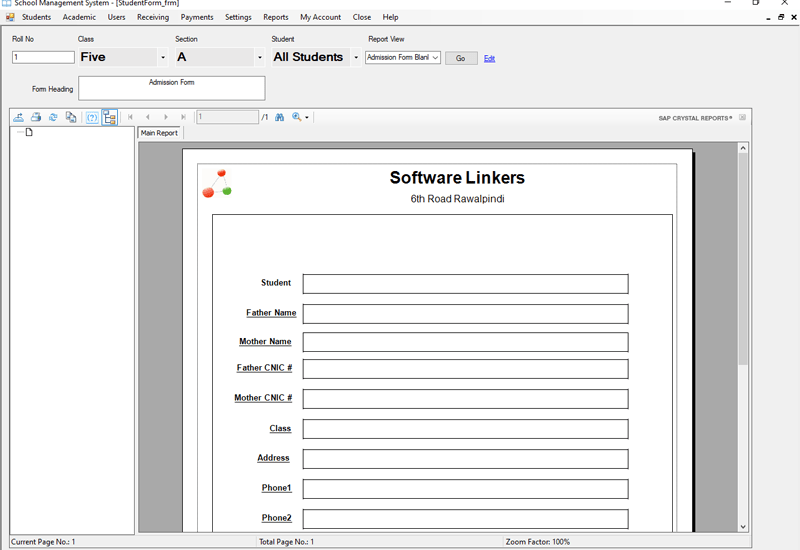The height and width of the screenshot is (550, 800).
Task: Minimize the inner StudentForm child window
Action: (x=768, y=18)
